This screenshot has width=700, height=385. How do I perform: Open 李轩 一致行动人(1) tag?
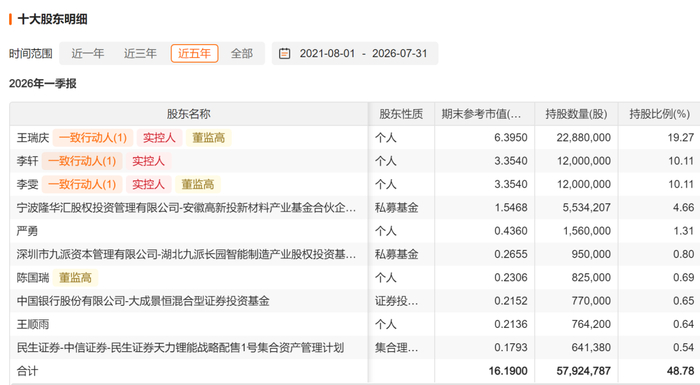click(82, 161)
